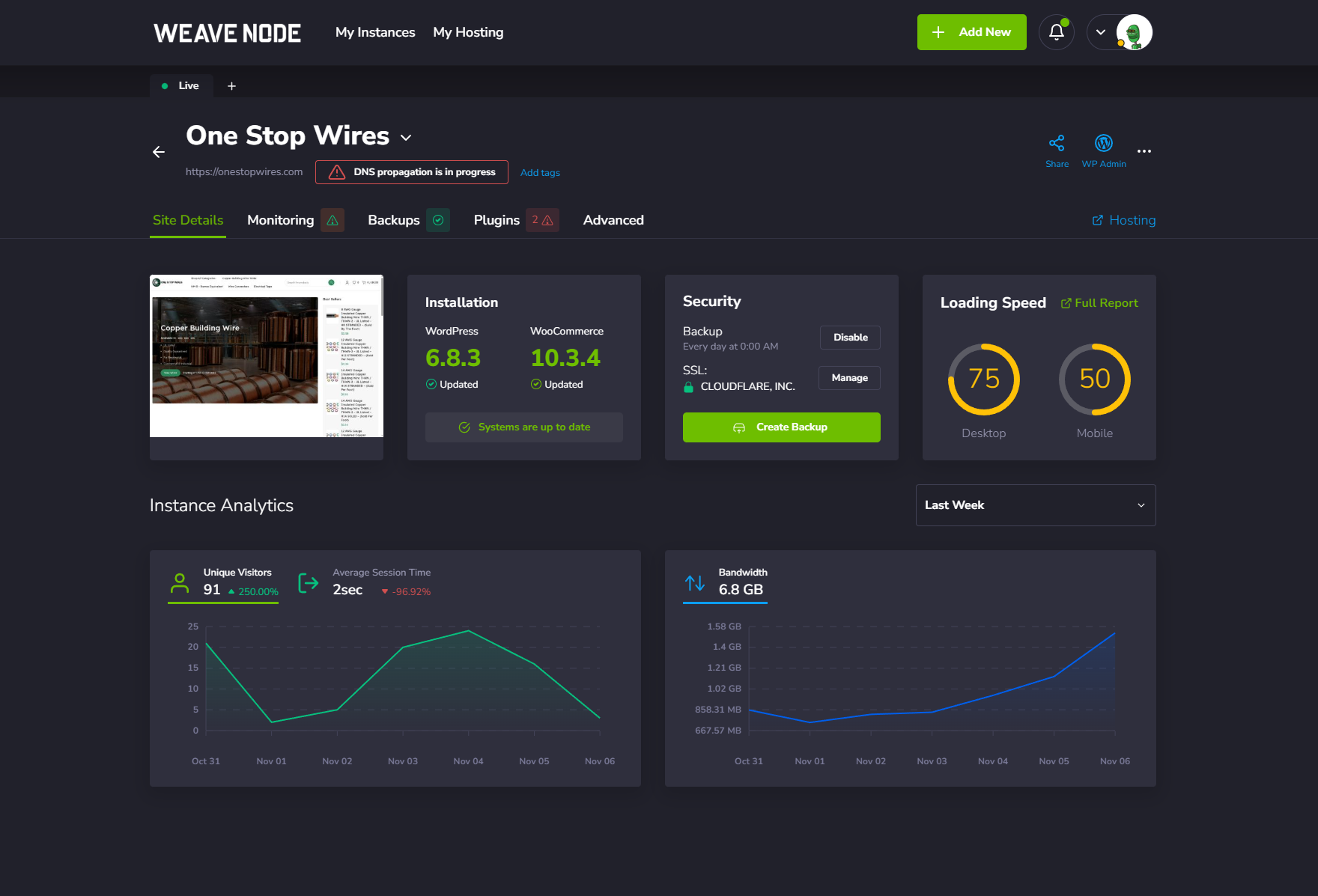Open the Hosting external link
1318x896 pixels.
[1124, 220]
